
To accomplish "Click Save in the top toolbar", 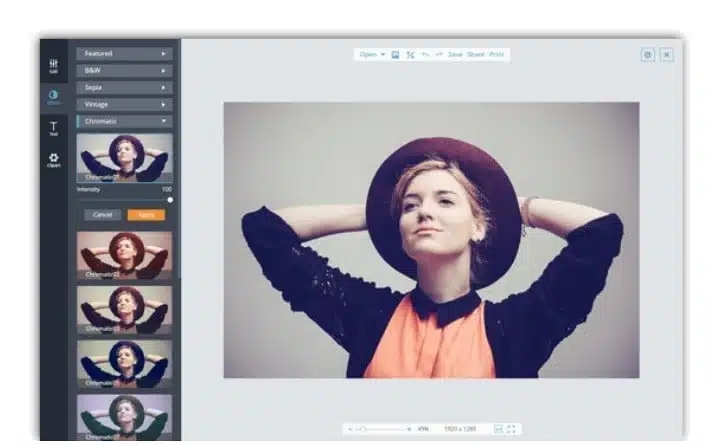I will (x=455, y=54).
